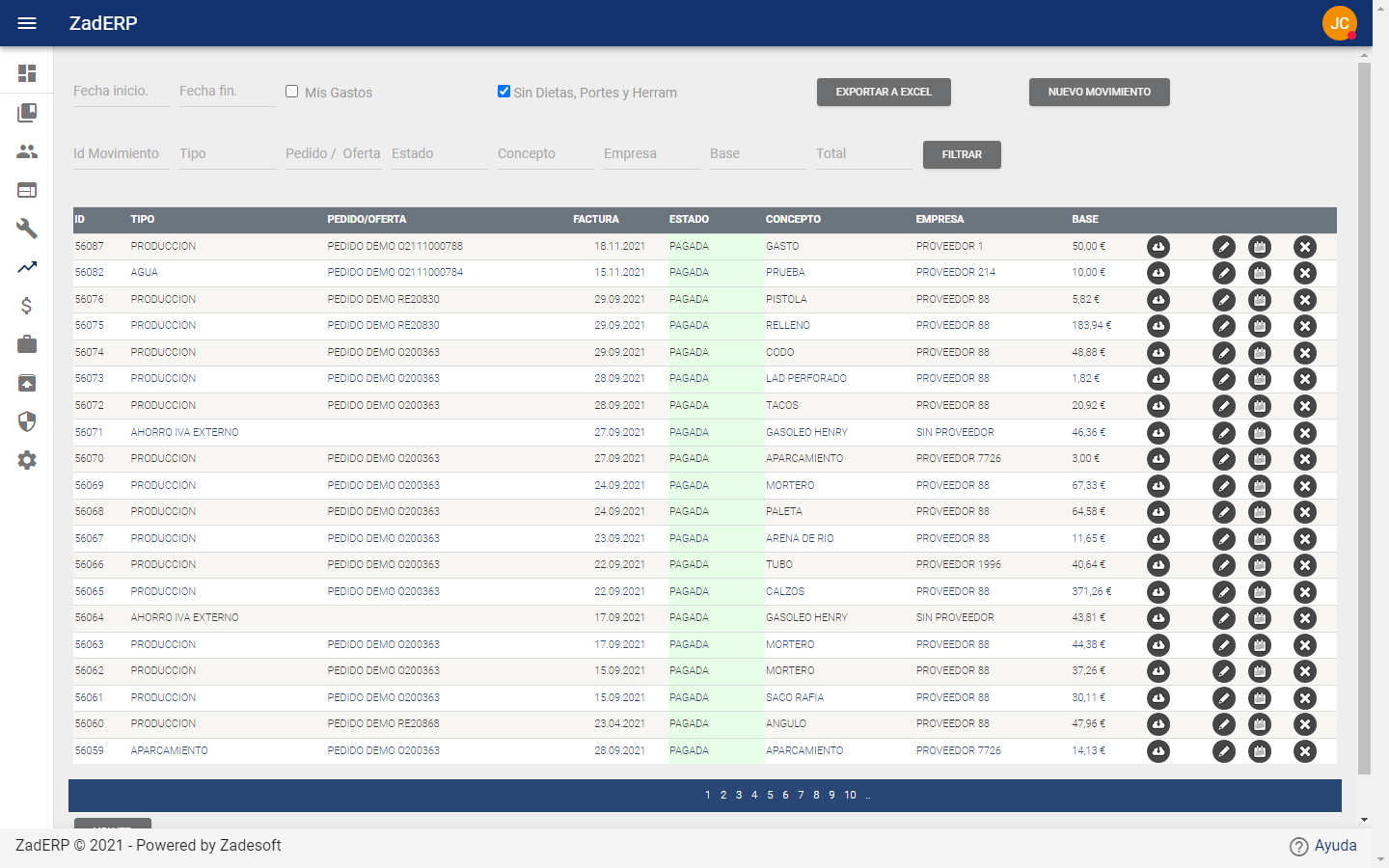
Task: Edit movement 56059 with pencil icon
Action: (1224, 751)
